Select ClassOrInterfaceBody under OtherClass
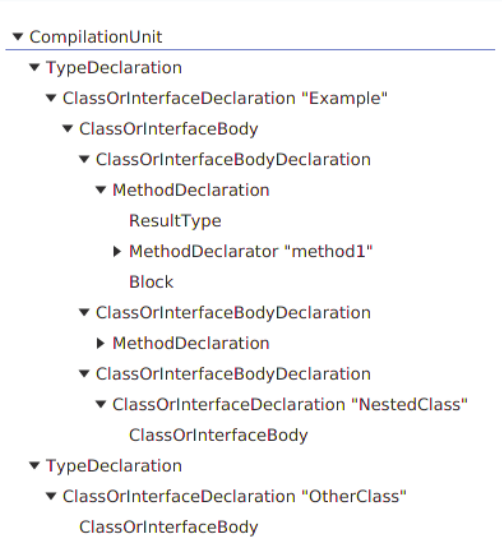The height and width of the screenshot is (555, 502). [169, 527]
